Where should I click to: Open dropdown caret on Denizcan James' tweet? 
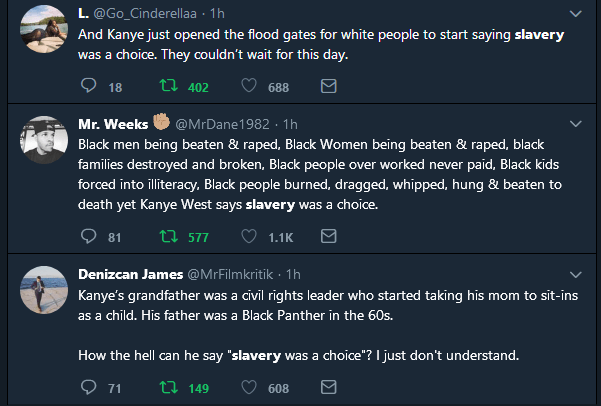pos(575,273)
